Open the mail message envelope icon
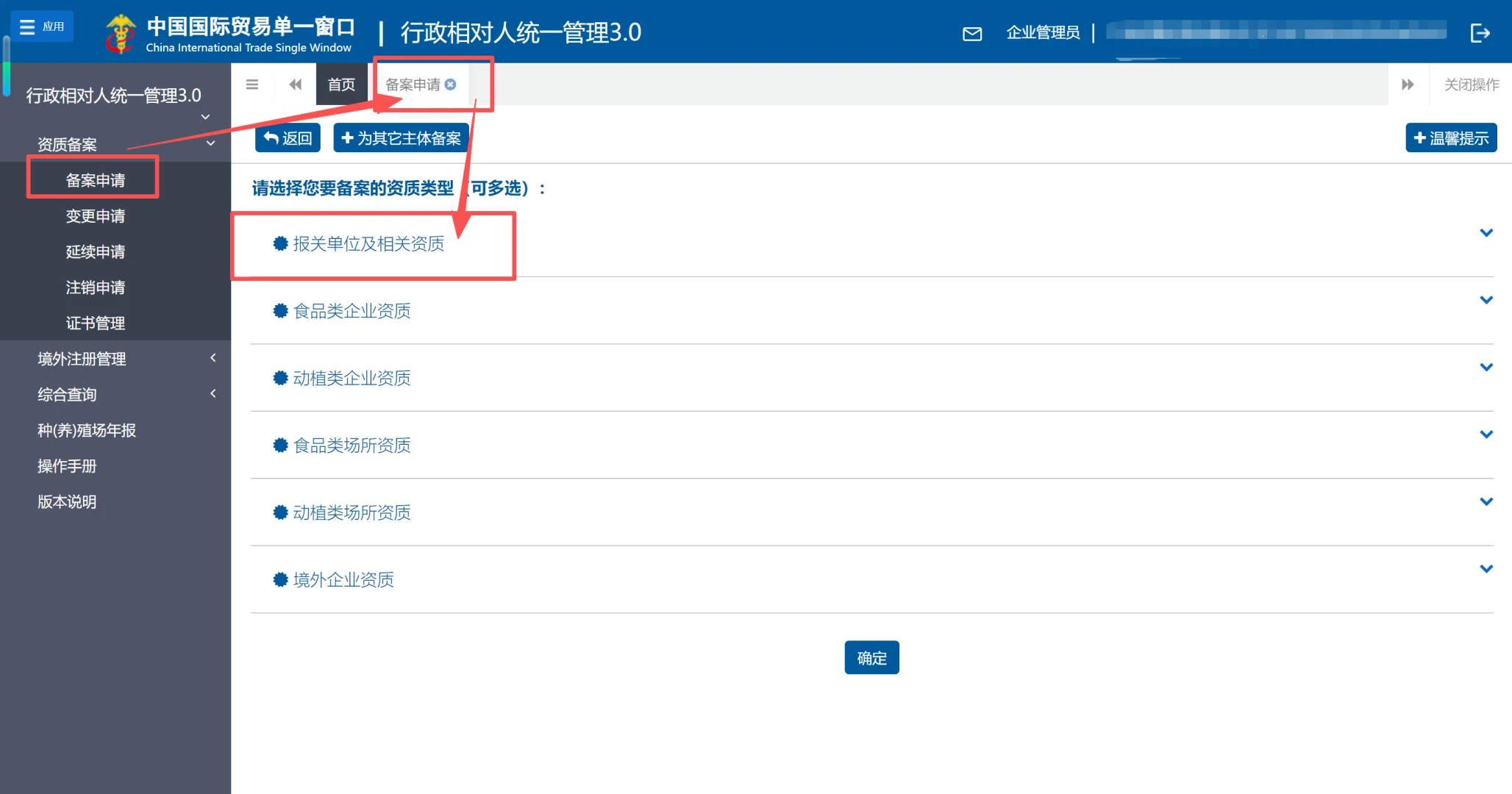Screen dimensions: 1512x794 (972, 33)
